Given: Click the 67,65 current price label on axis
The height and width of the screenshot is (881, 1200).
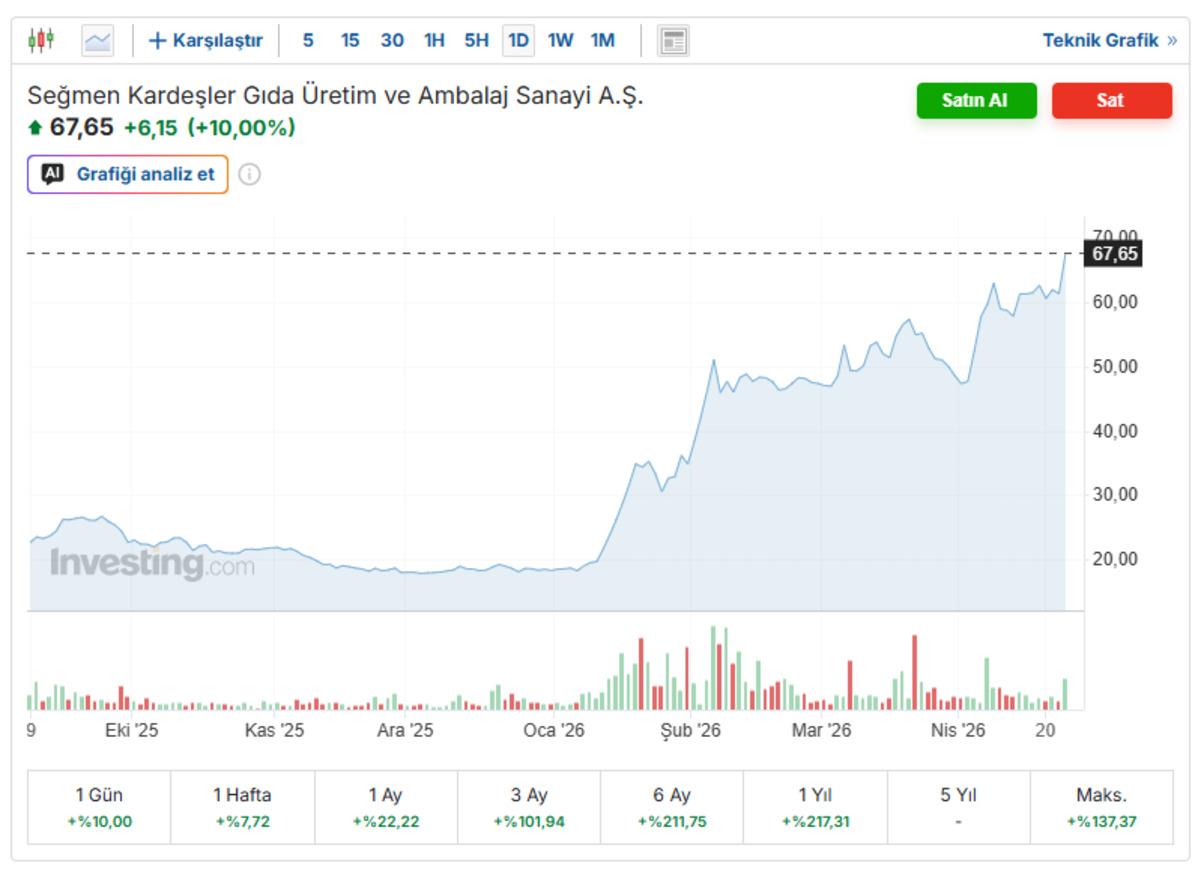Looking at the screenshot, I should pos(1113,254).
